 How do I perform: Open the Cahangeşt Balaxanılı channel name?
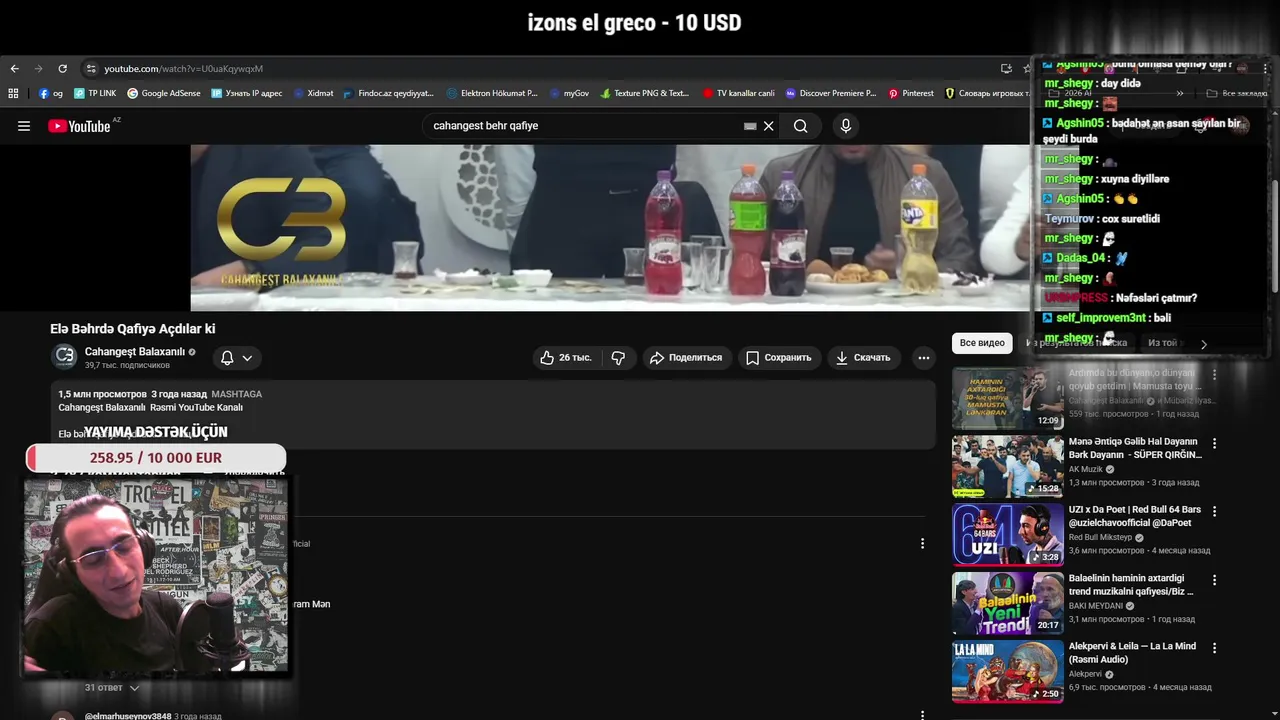coord(135,352)
